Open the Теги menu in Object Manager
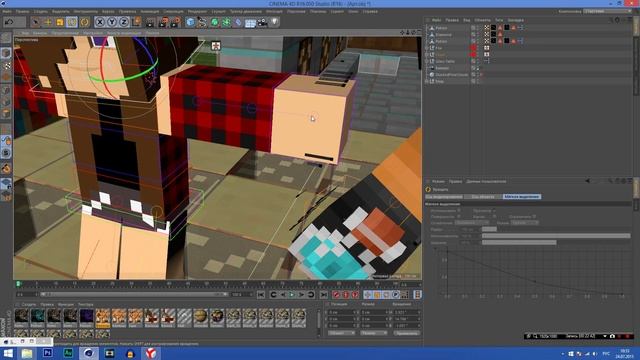Screen dimensions: 640x360 click(499, 20)
